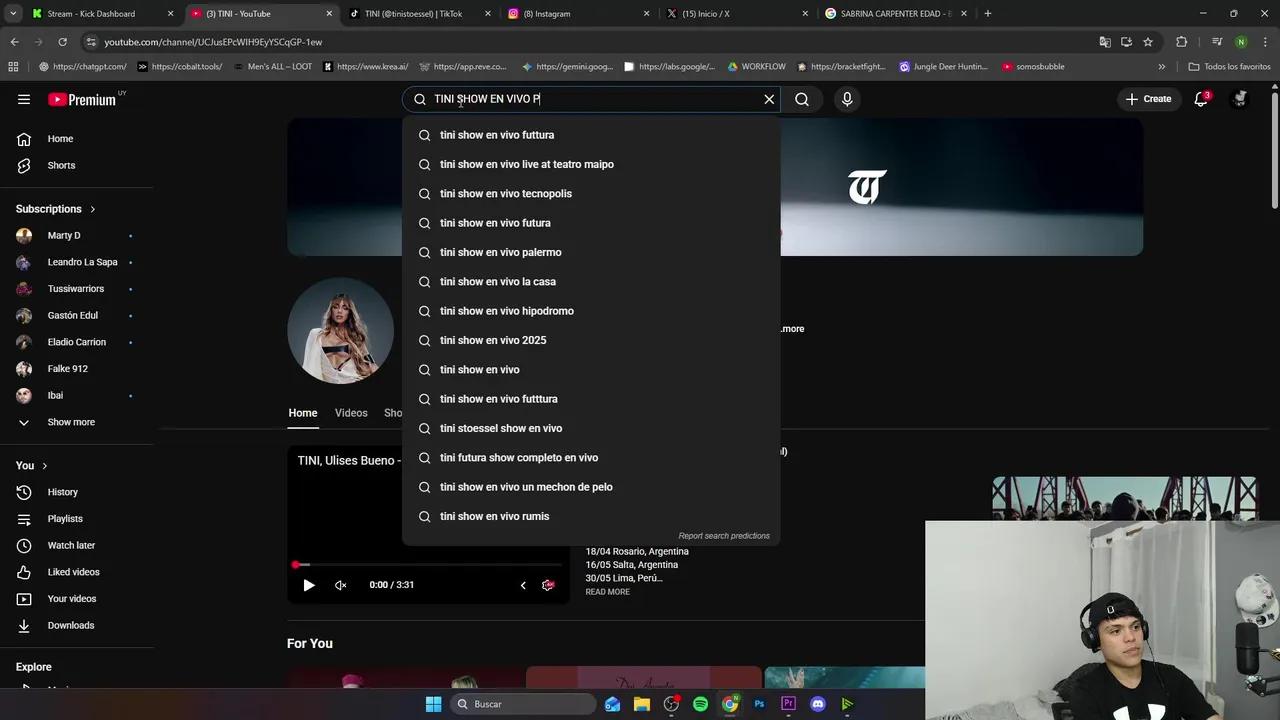Open the Create button menu
This screenshot has height=720, width=1280.
[1148, 99]
